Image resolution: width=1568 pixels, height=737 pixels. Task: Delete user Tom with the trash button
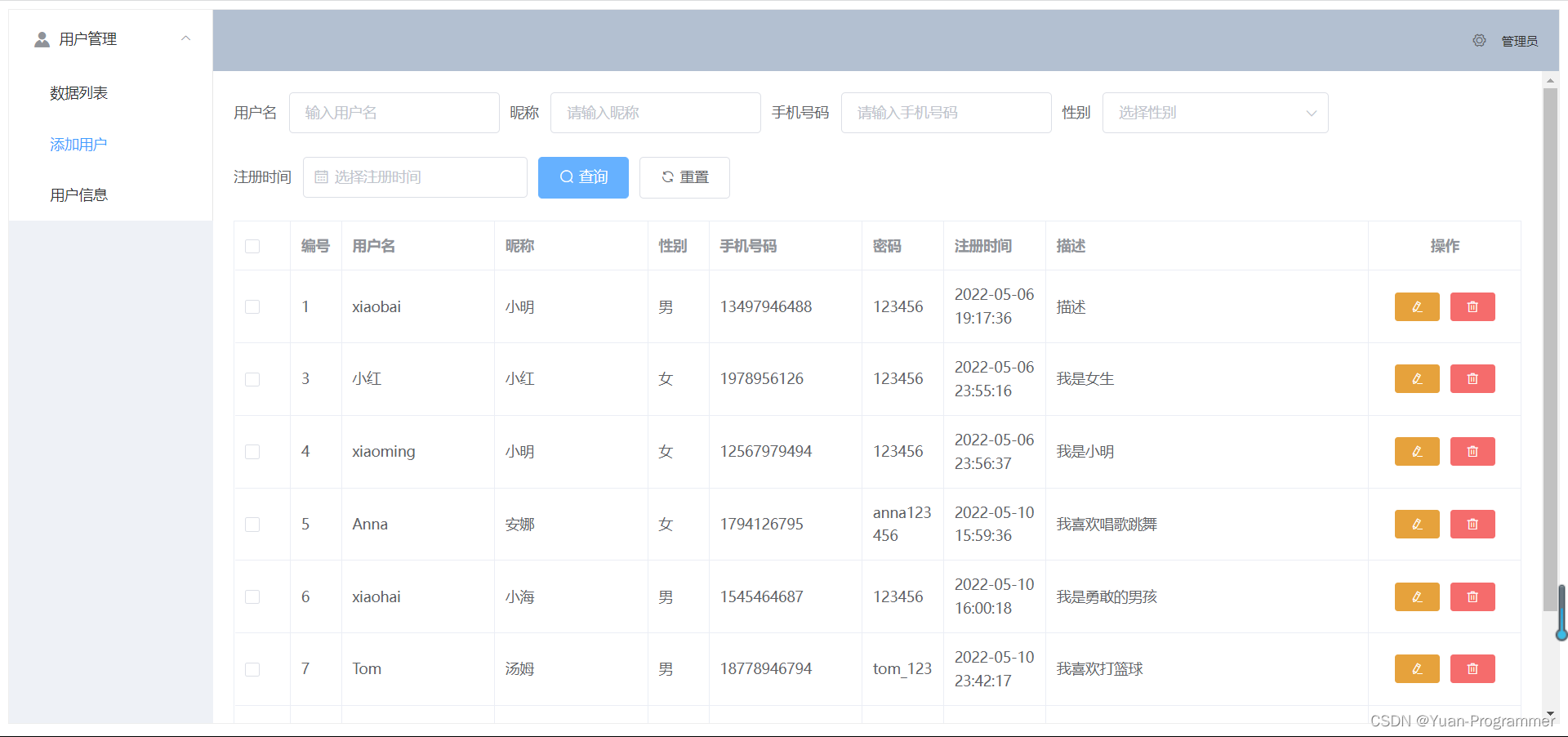(x=1472, y=668)
